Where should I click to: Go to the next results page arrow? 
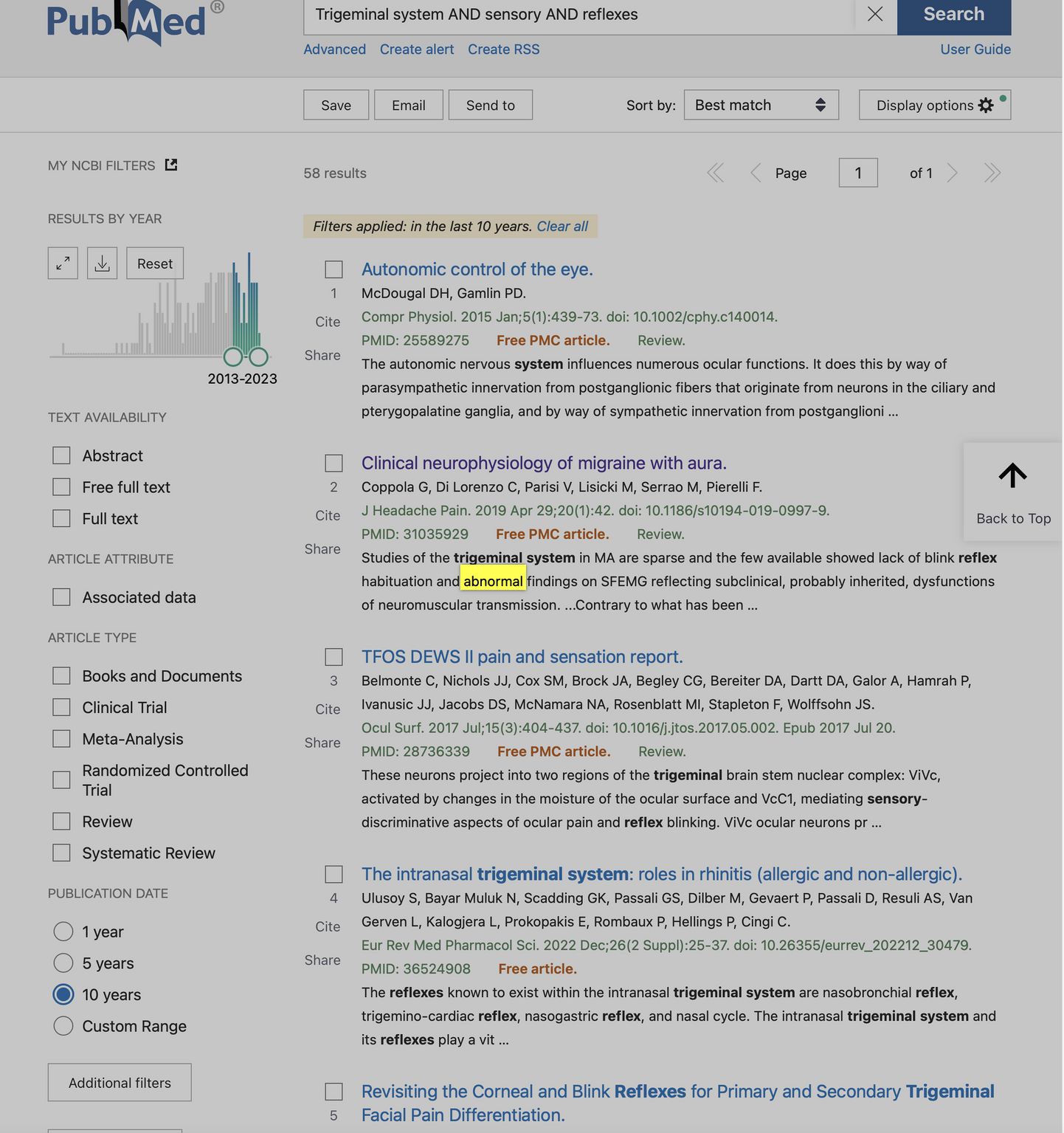point(953,173)
